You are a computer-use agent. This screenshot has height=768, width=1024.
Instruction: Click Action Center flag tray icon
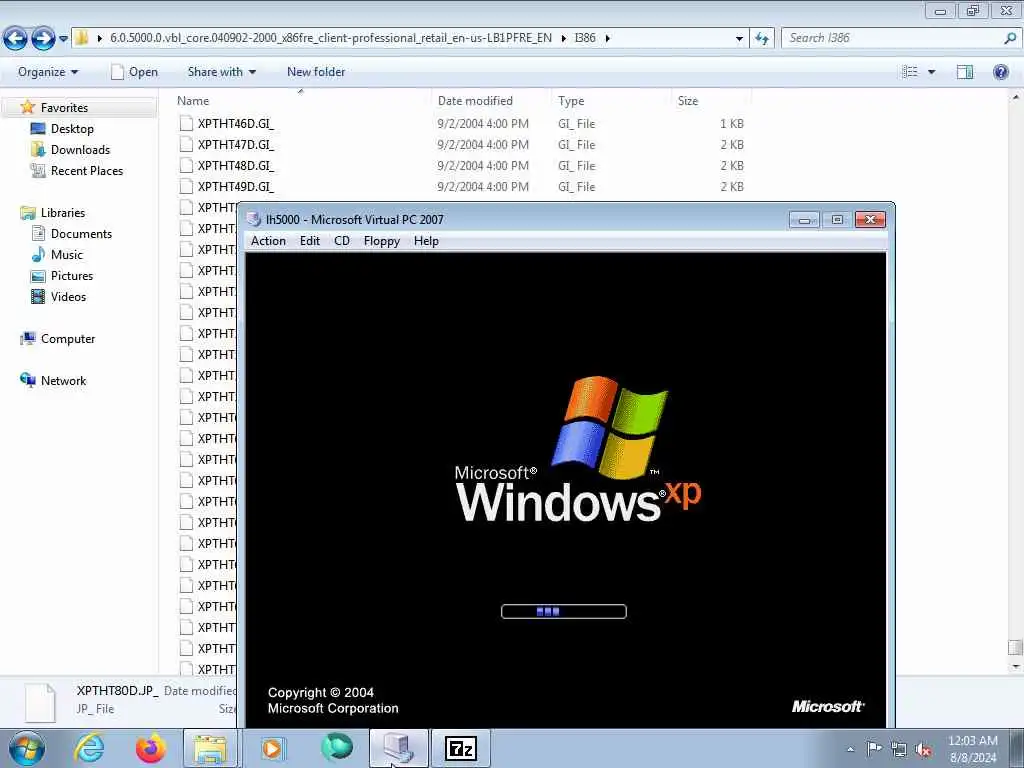[874, 748]
